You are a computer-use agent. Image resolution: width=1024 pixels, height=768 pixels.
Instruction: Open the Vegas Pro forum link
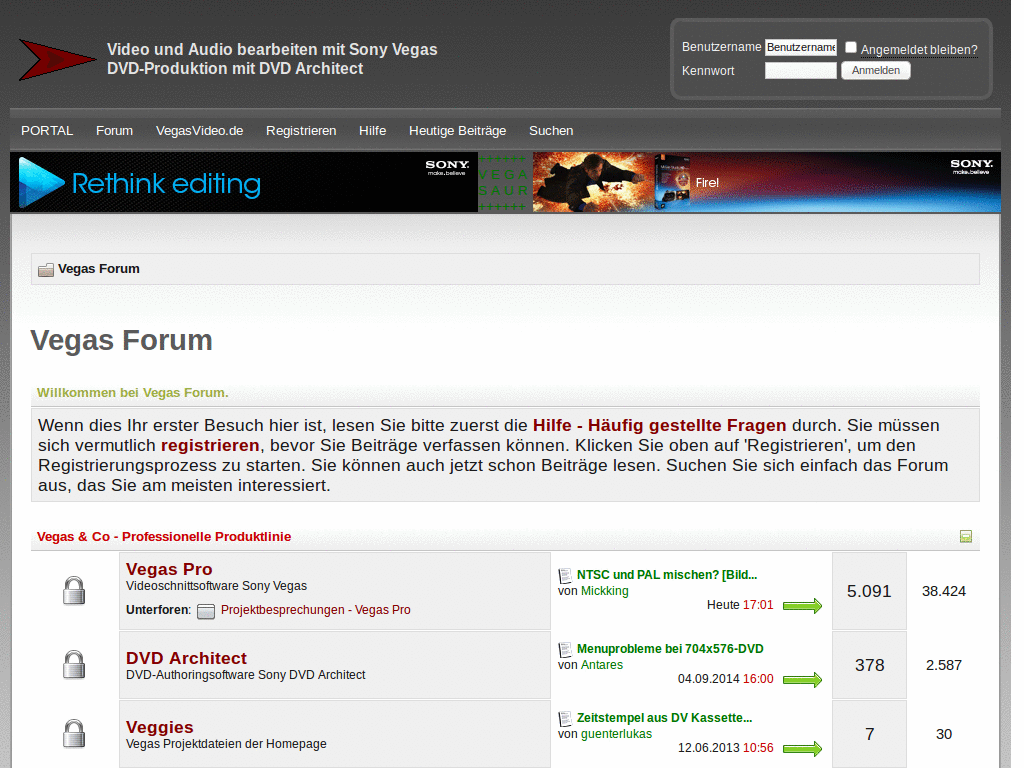pyautogui.click(x=169, y=569)
